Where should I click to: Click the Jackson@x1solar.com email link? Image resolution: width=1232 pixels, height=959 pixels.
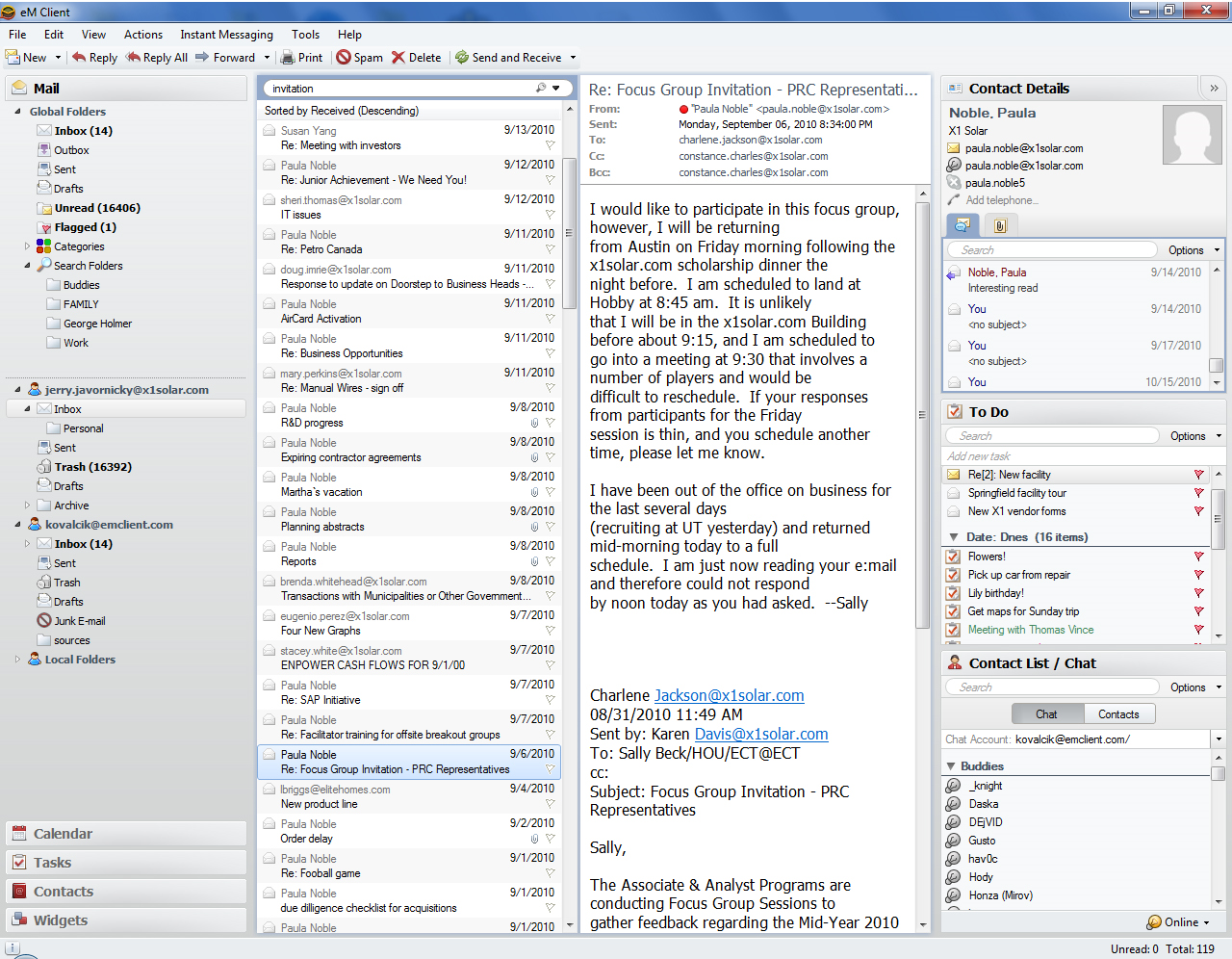click(x=729, y=696)
